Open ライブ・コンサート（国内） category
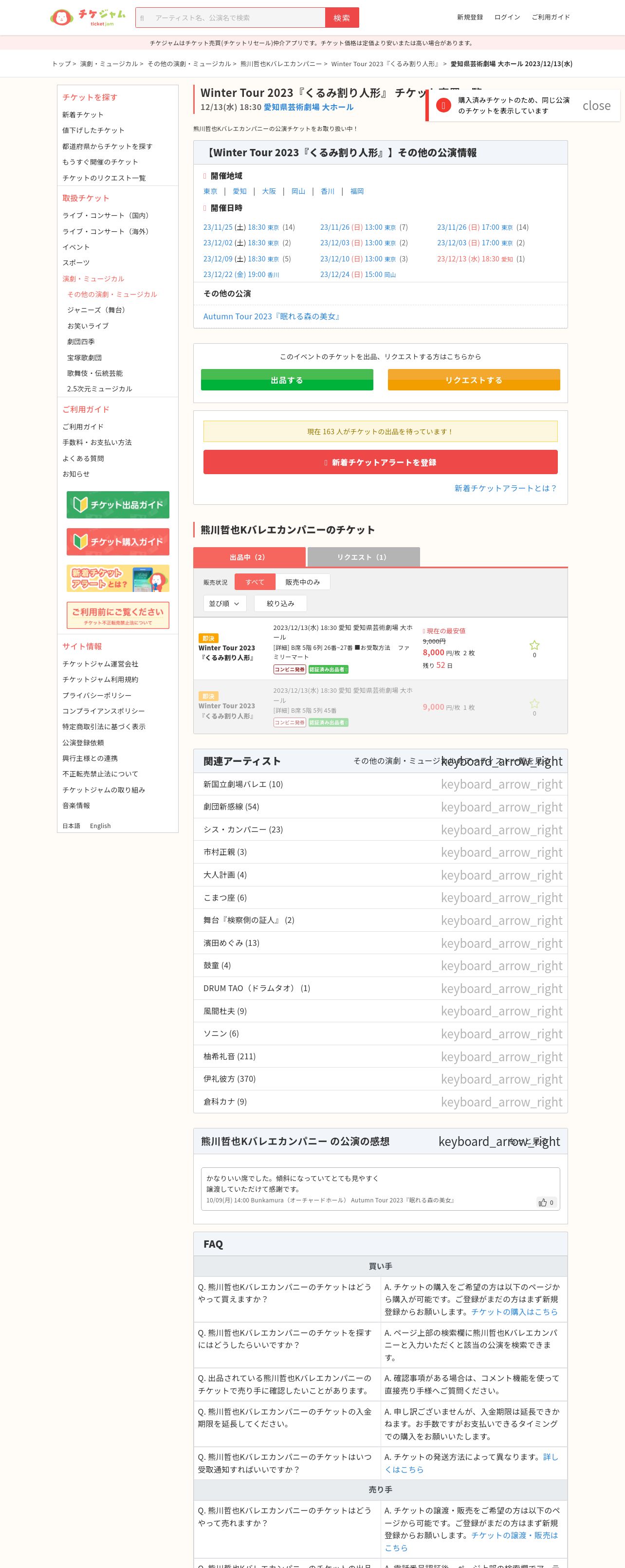625x1568 pixels. tap(107, 216)
